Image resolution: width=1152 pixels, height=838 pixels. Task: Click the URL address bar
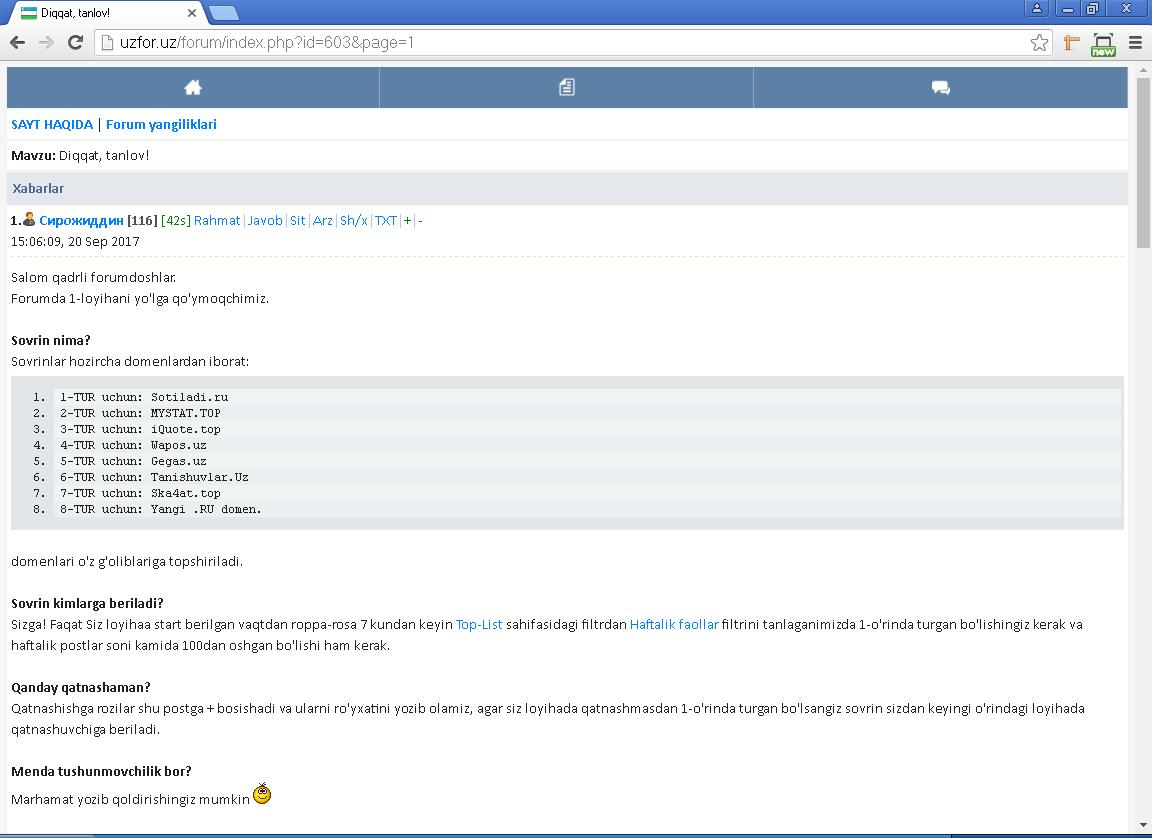(570, 42)
